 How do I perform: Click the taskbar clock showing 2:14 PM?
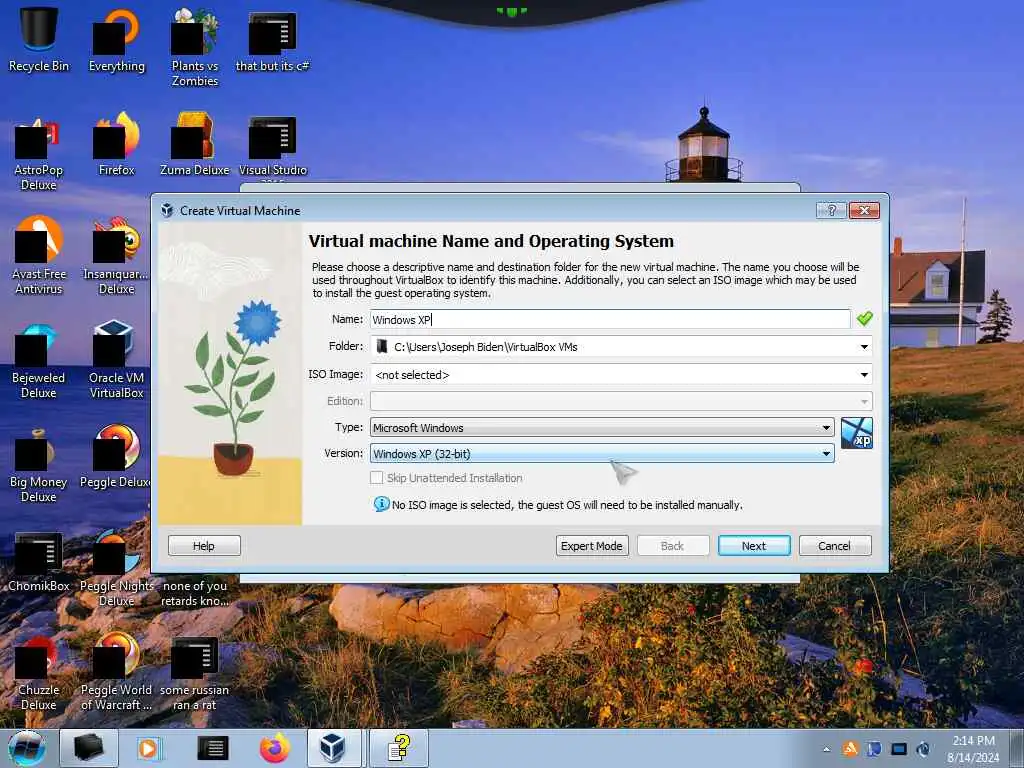point(973,748)
